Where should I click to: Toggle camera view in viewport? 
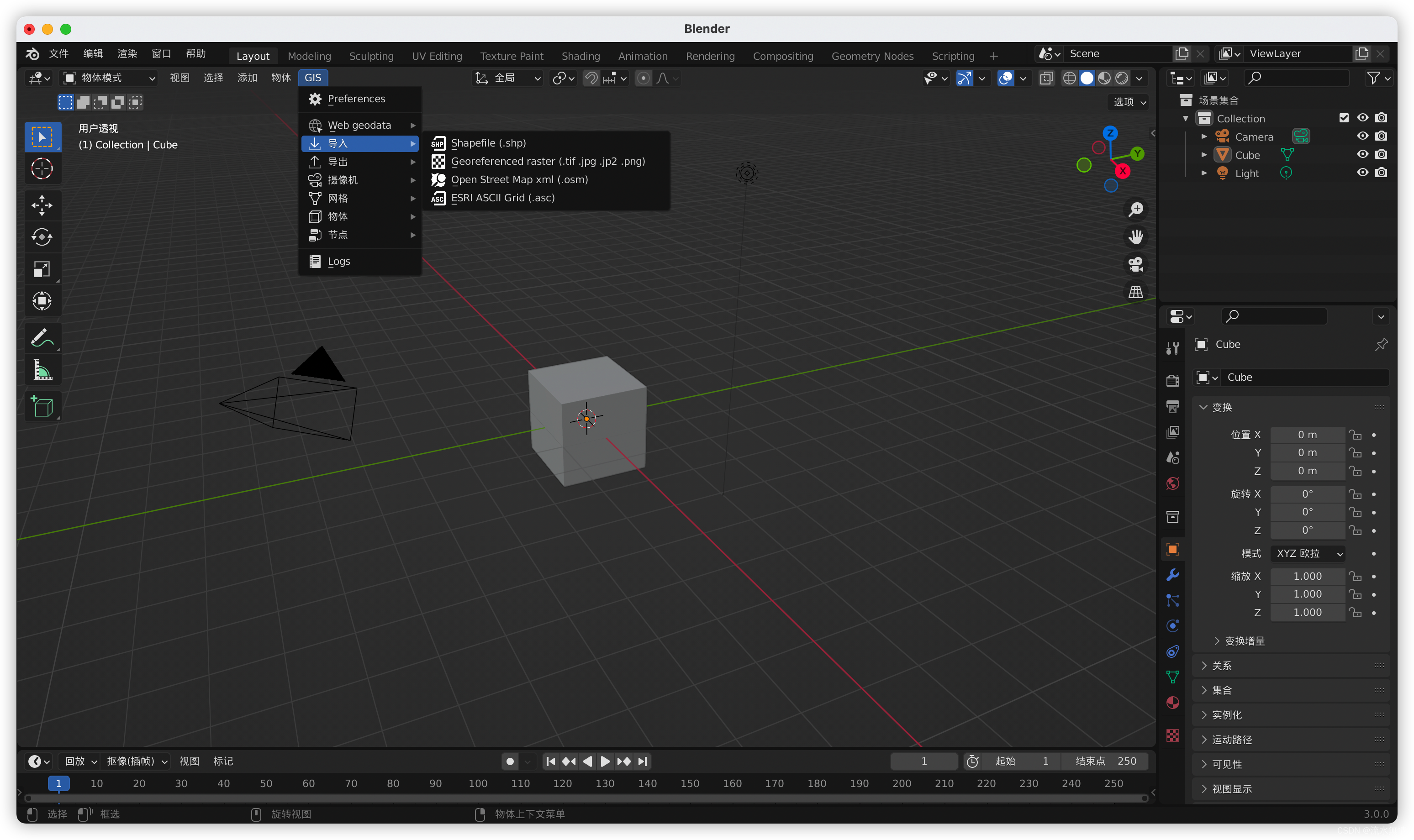1135,264
